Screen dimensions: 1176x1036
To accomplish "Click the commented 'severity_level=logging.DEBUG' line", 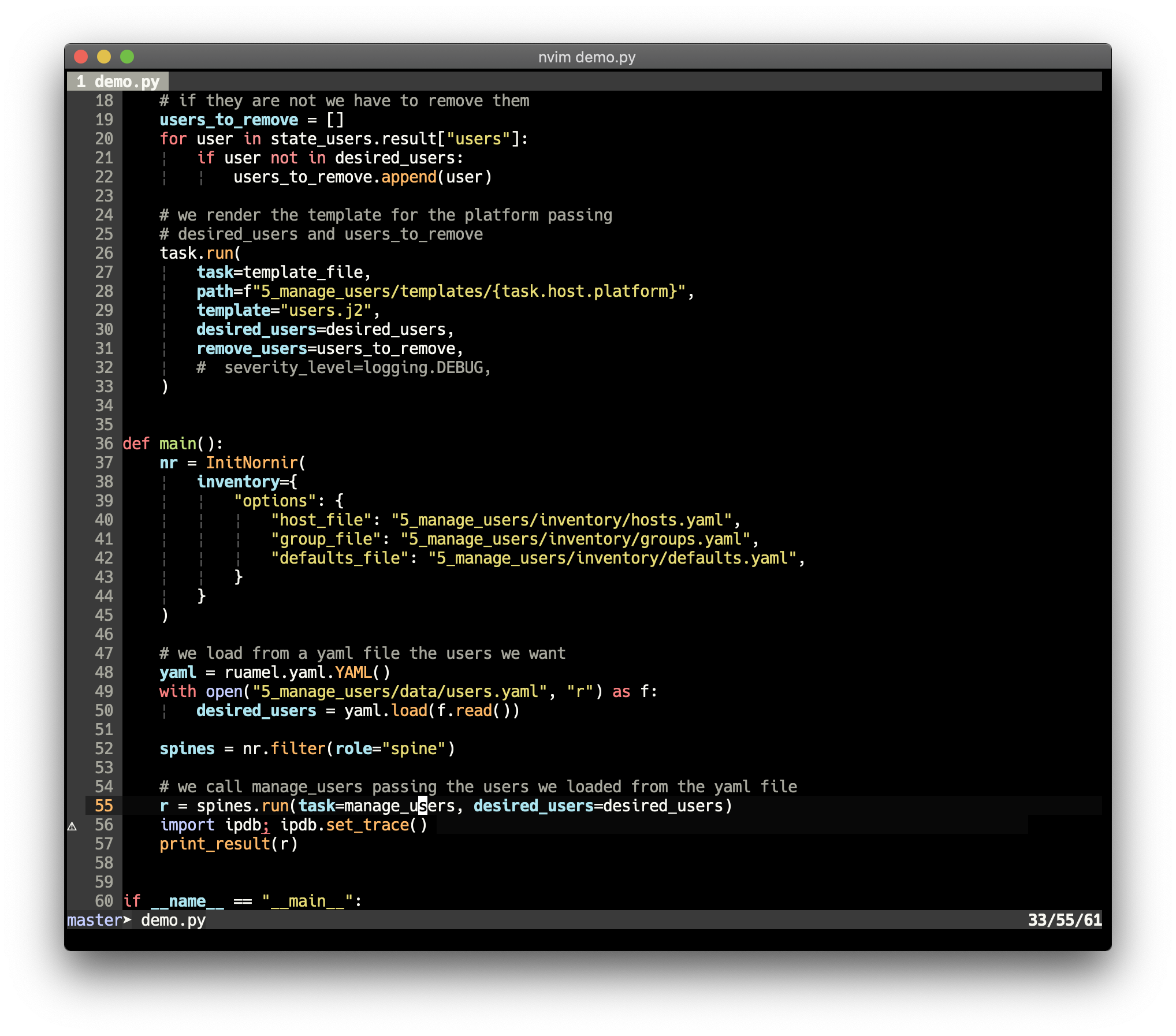I will tap(344, 367).
